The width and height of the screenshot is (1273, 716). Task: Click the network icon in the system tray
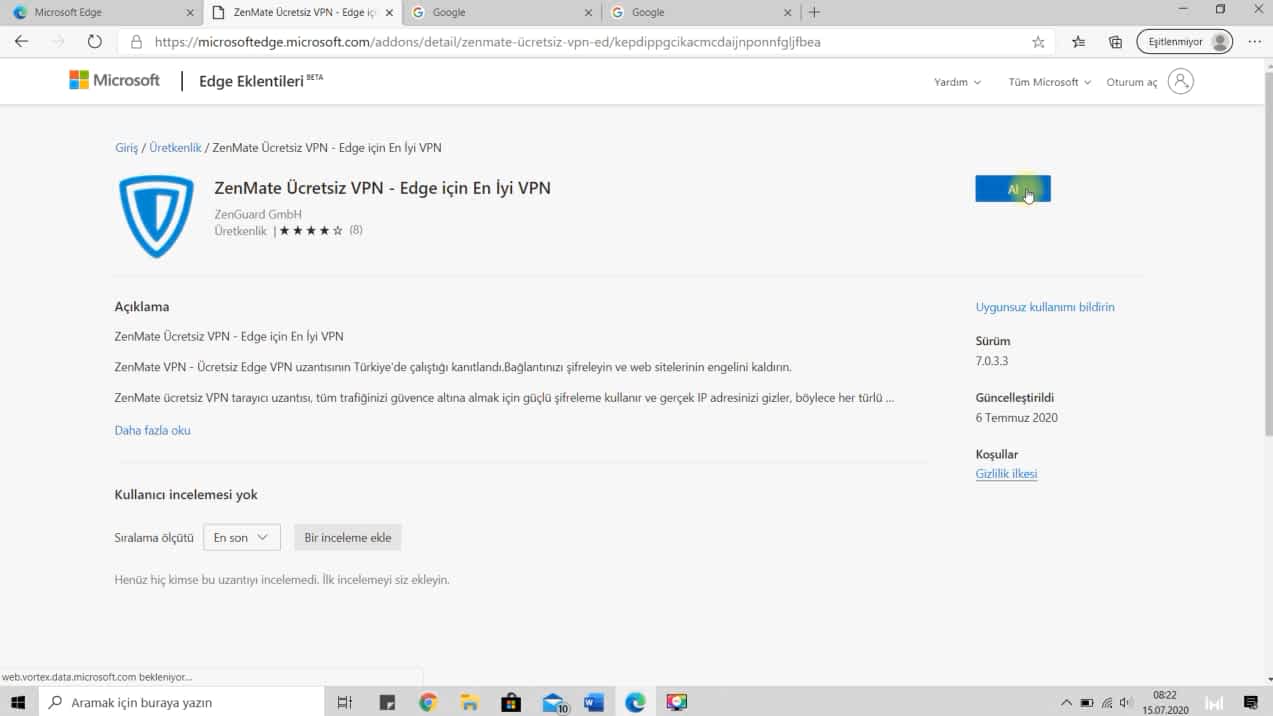coord(1107,703)
